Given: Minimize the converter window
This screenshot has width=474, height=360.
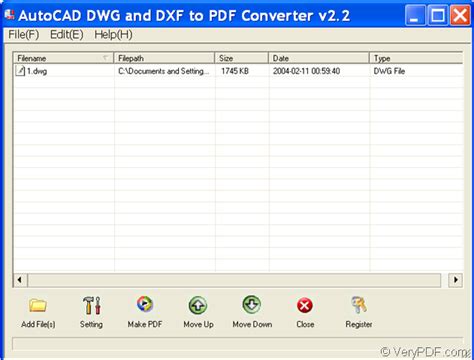Looking at the screenshot, I should pos(415,15).
